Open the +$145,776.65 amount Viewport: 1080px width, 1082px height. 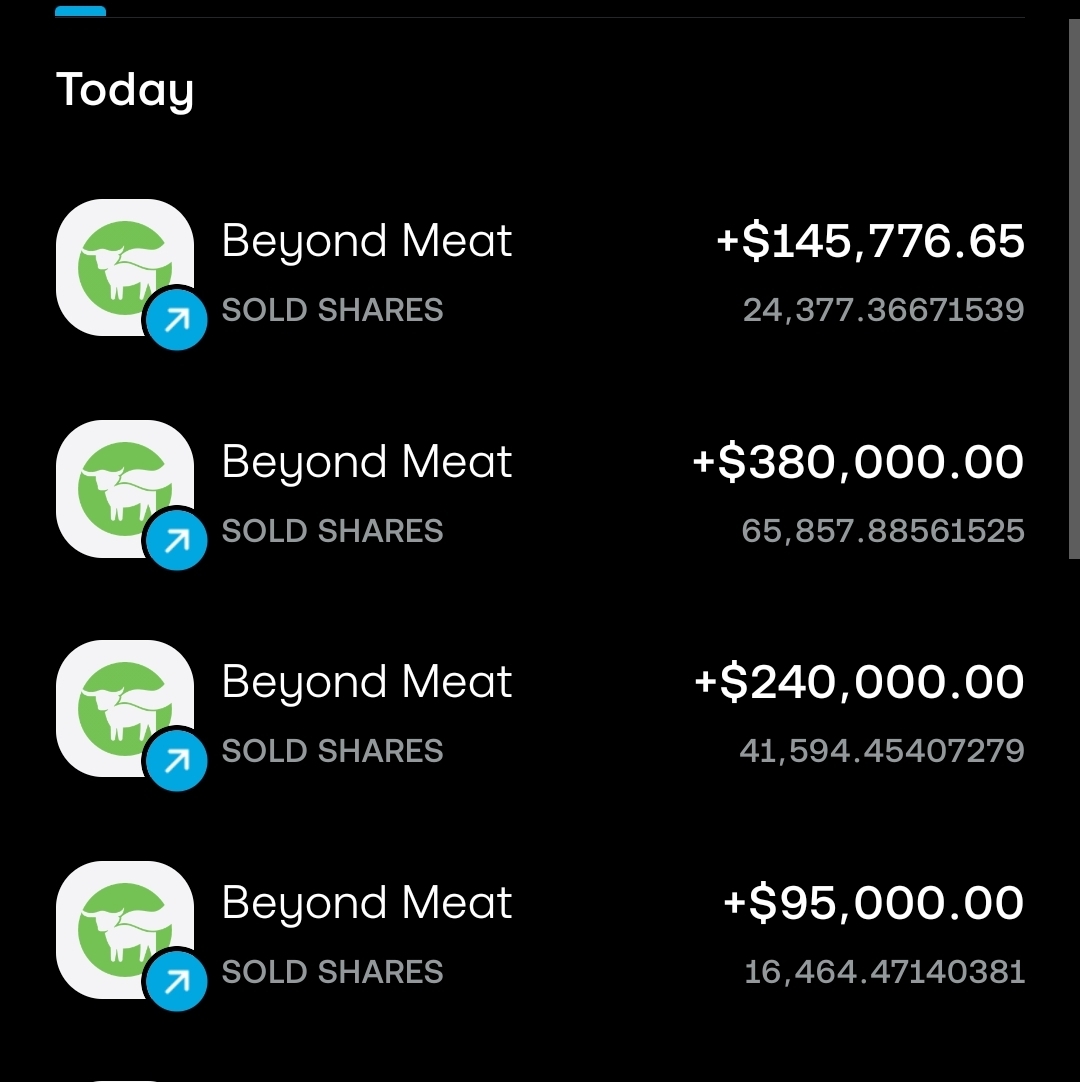[870, 242]
